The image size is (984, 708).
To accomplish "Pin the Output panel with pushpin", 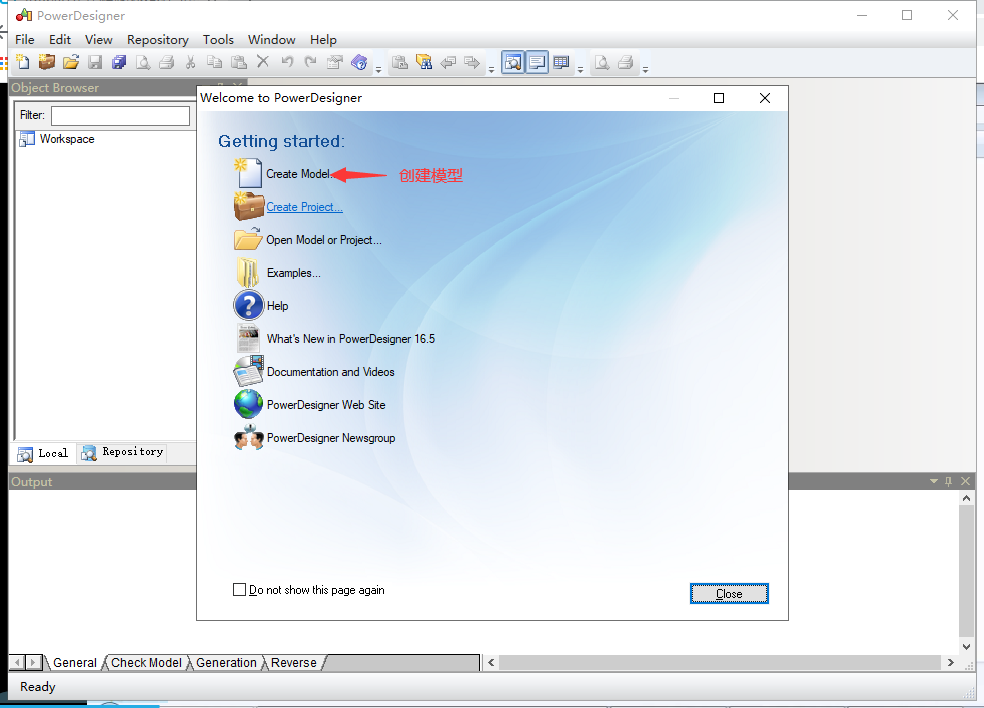I will click(949, 481).
